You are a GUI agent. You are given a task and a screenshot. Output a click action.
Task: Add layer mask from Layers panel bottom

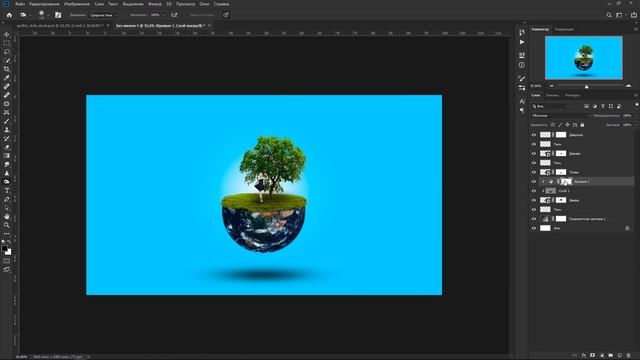[x=593, y=356]
